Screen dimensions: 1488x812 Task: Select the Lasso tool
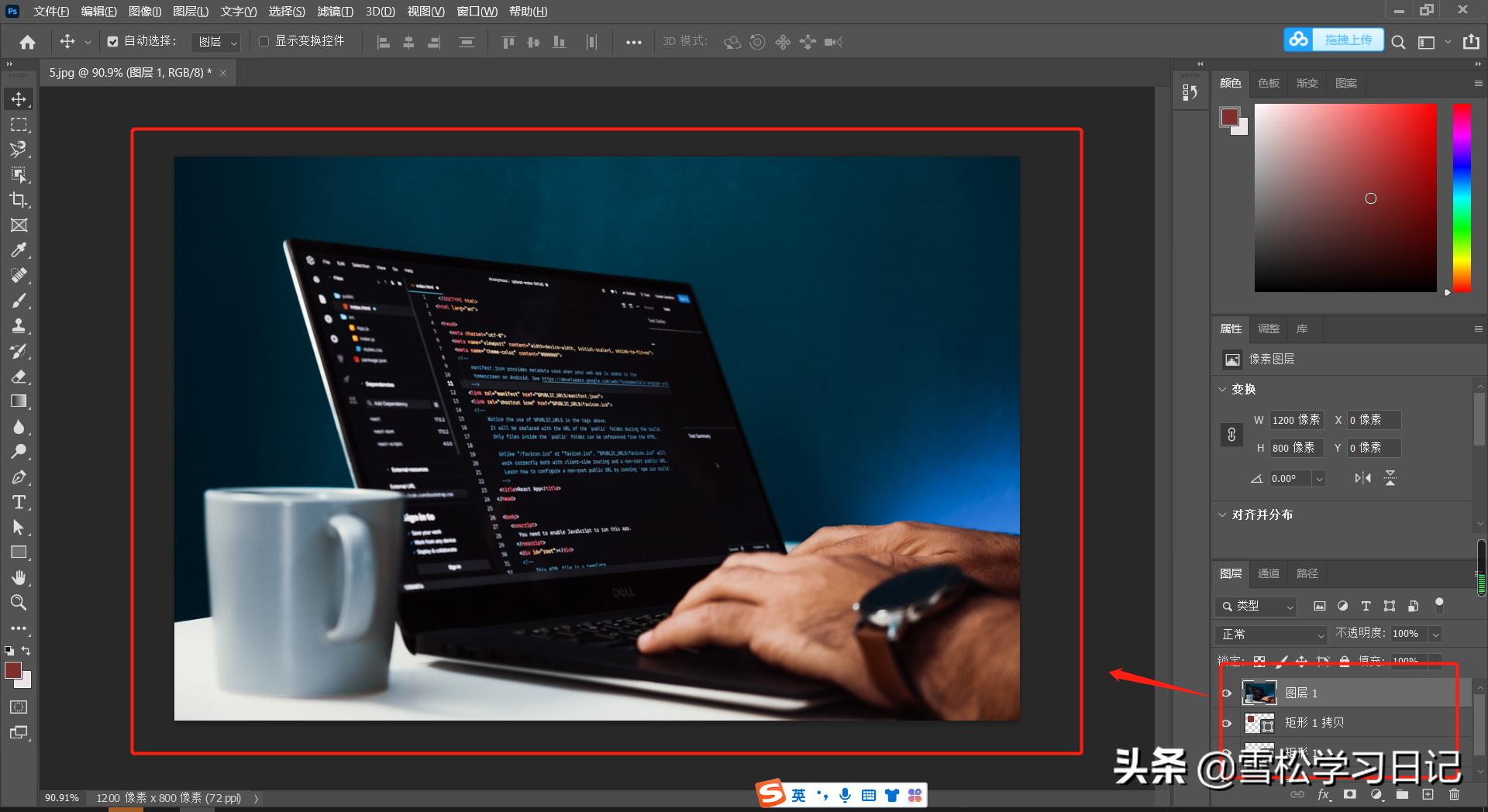tap(19, 149)
